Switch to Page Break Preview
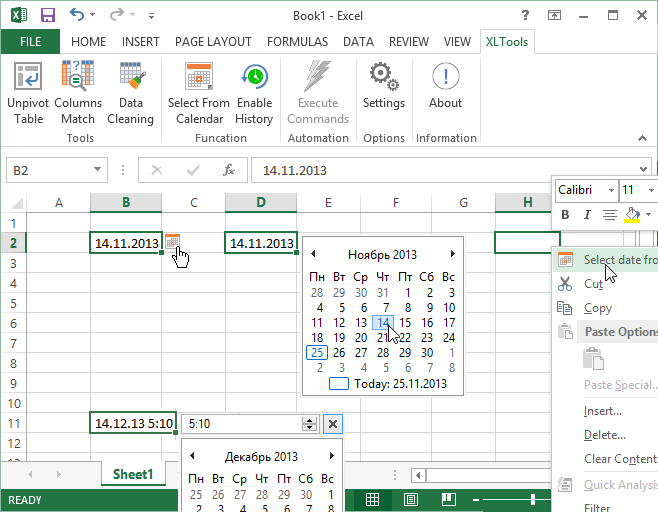658x512 pixels. (449, 499)
